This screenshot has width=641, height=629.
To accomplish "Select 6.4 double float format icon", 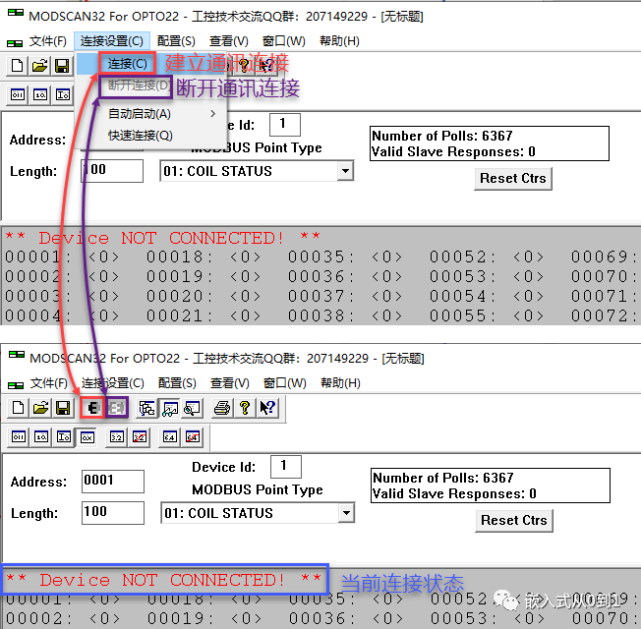I will [170, 437].
